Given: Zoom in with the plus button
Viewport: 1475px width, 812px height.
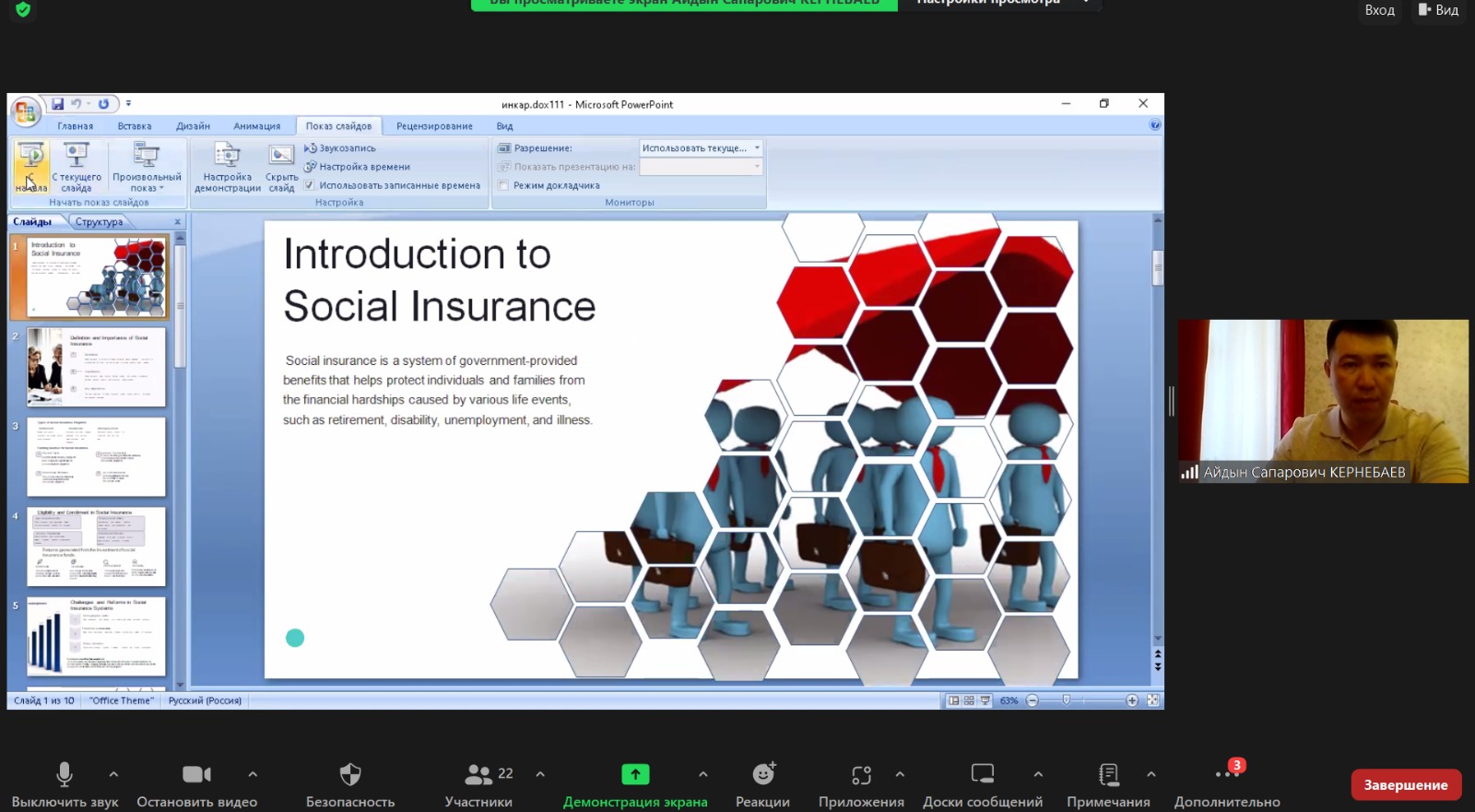Looking at the screenshot, I should pyautogui.click(x=1132, y=700).
